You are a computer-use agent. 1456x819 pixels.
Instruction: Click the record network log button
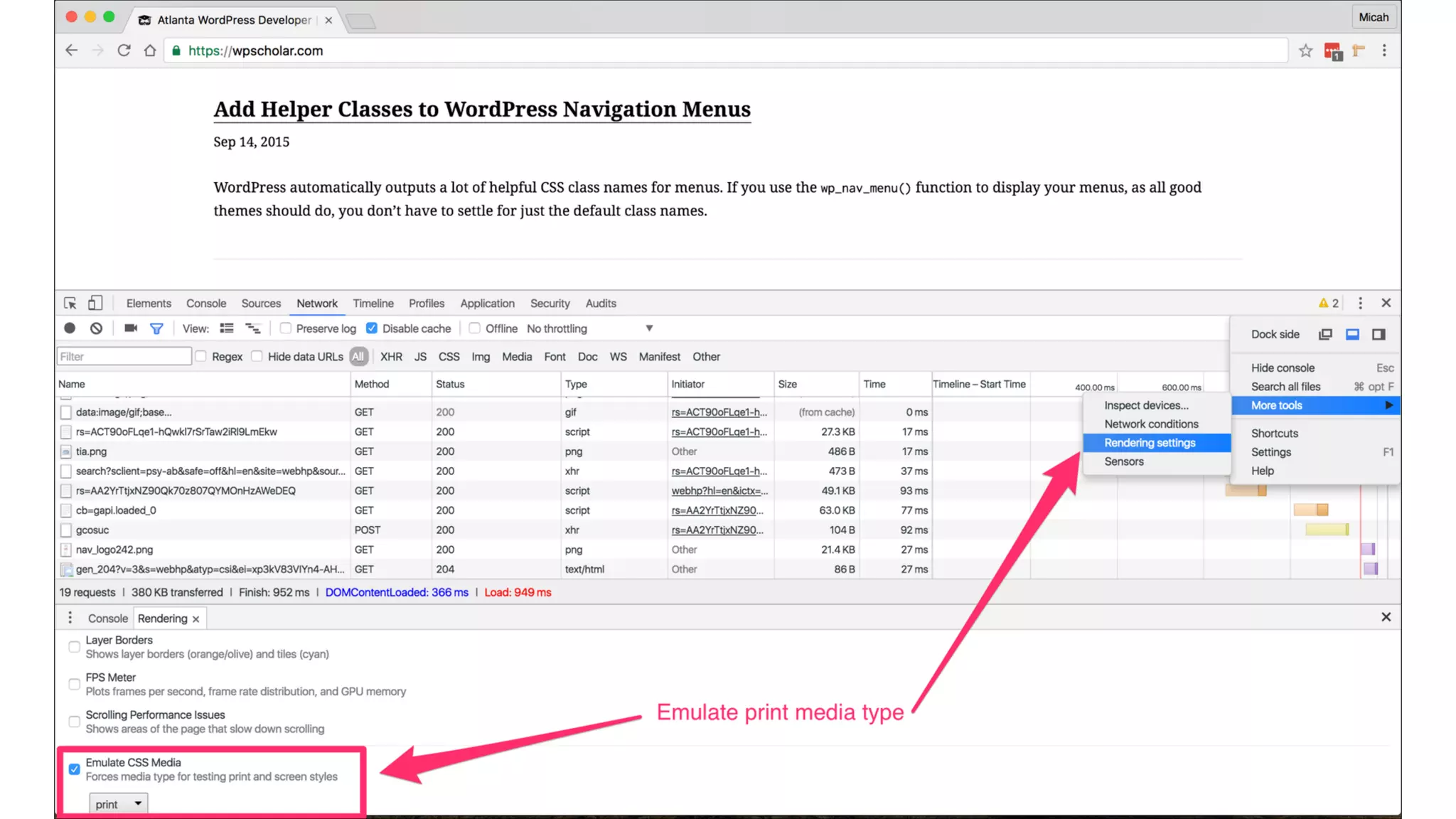[70, 328]
